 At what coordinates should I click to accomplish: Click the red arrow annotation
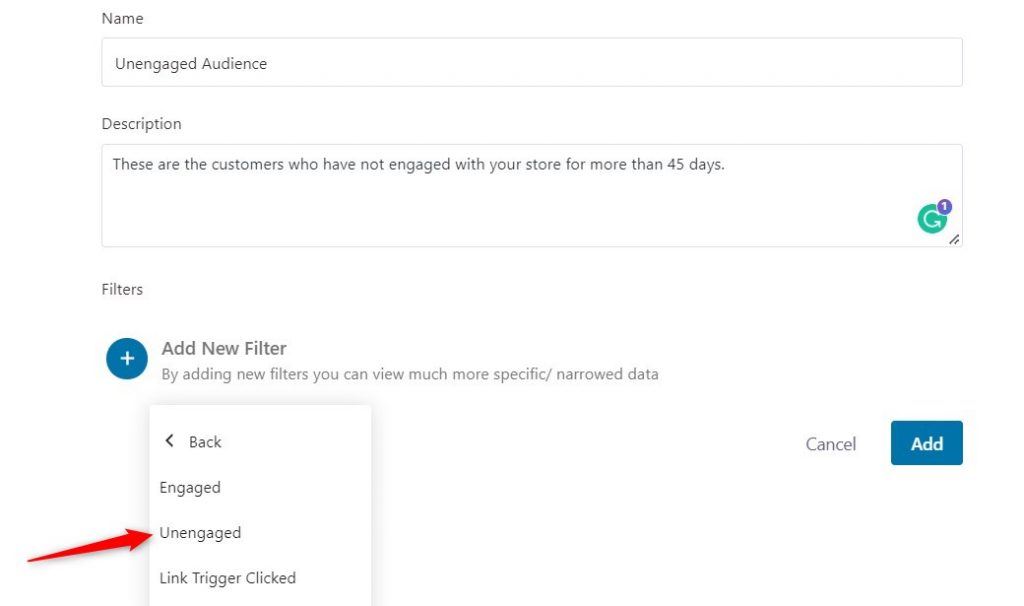coord(89,544)
